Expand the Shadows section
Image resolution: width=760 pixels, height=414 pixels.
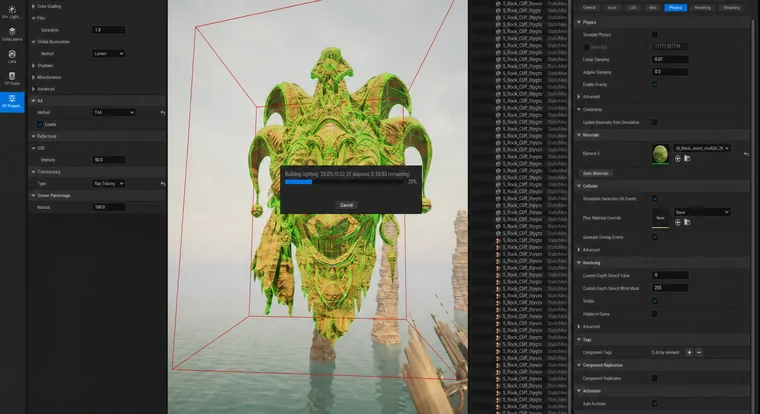[x=33, y=65]
